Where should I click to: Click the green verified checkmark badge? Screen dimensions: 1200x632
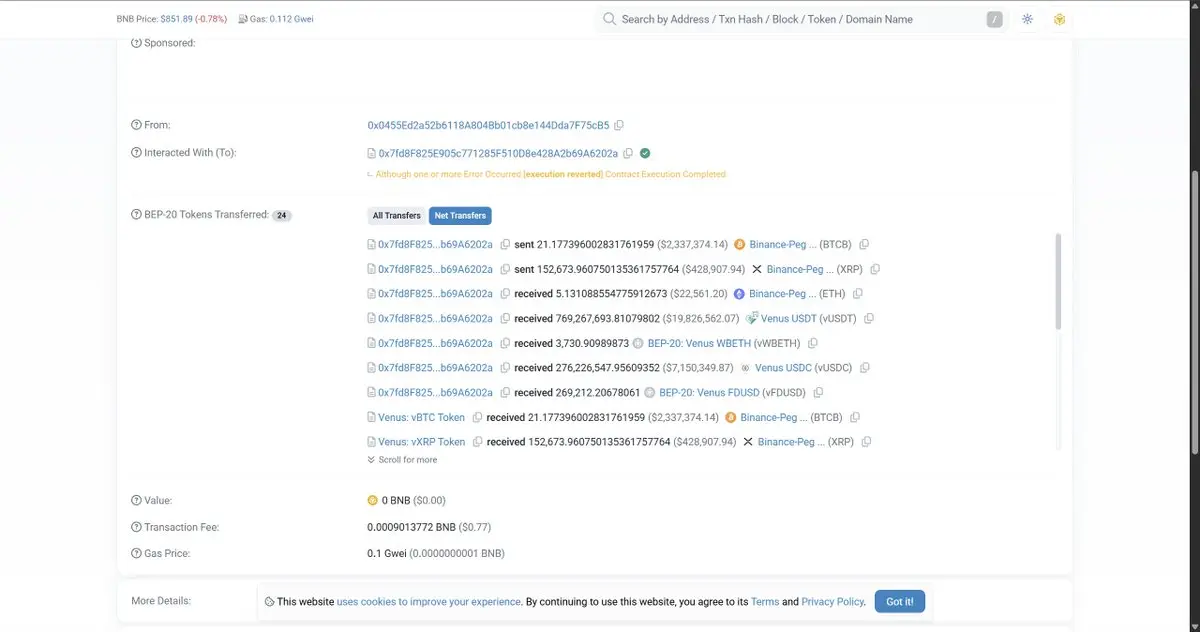point(645,153)
